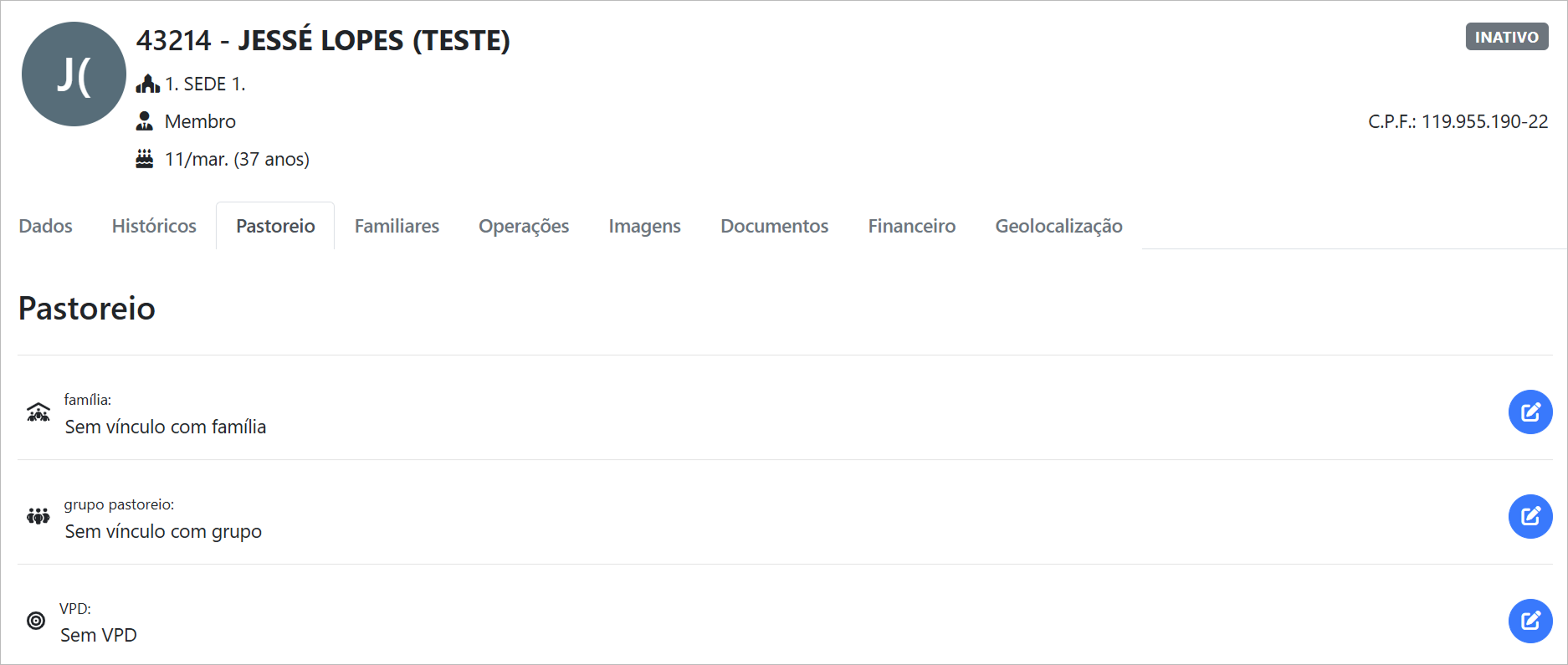The height and width of the screenshot is (665, 1568).
Task: Click the birthday cake icon
Action: [145, 159]
